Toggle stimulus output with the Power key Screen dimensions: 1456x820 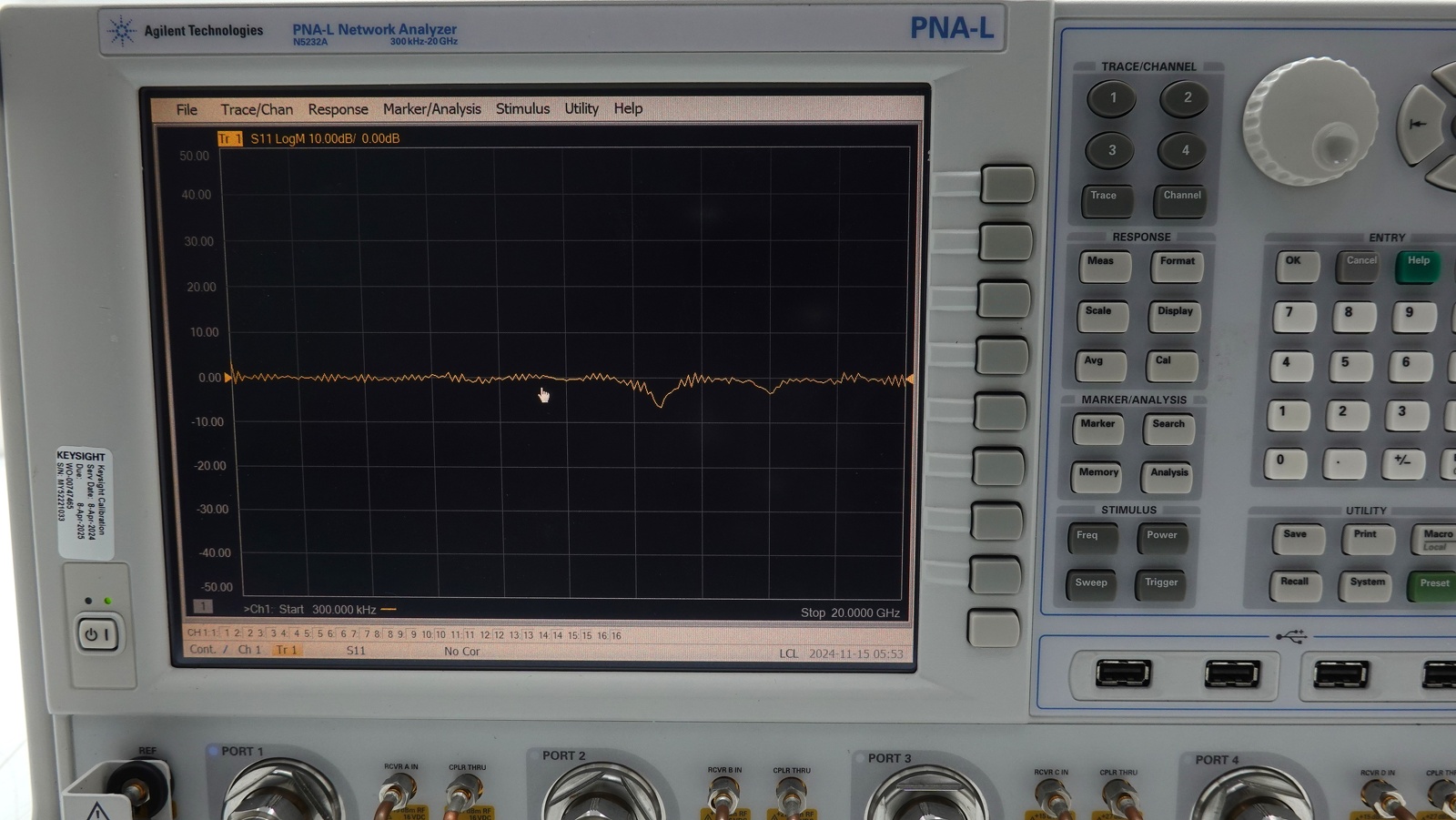(x=1161, y=535)
